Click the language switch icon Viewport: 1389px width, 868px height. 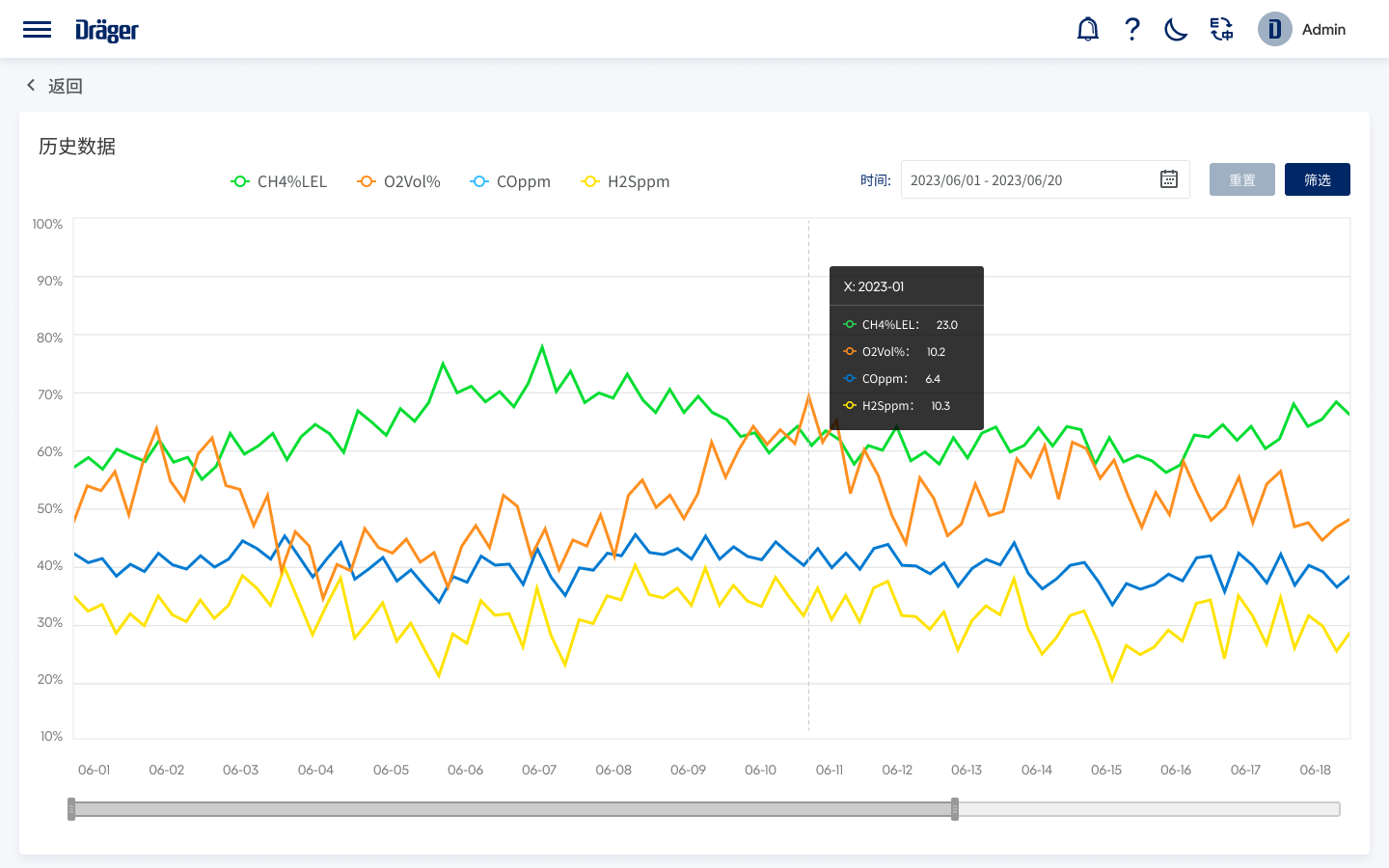pyautogui.click(x=1222, y=30)
